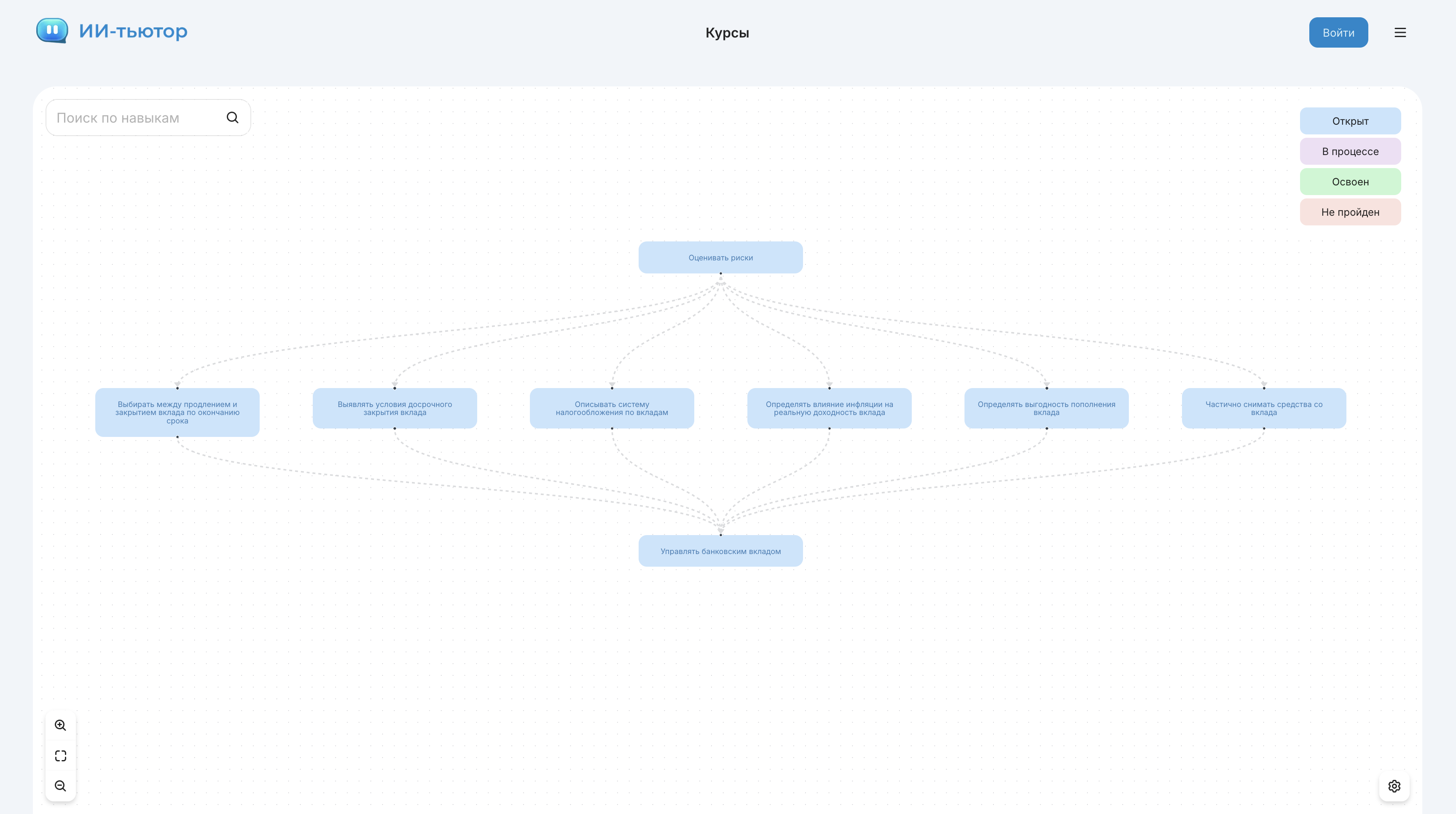Viewport: 1456px width, 814px height.
Task: Open the Выявлять условия досрочного закрытия node
Action: coord(395,408)
